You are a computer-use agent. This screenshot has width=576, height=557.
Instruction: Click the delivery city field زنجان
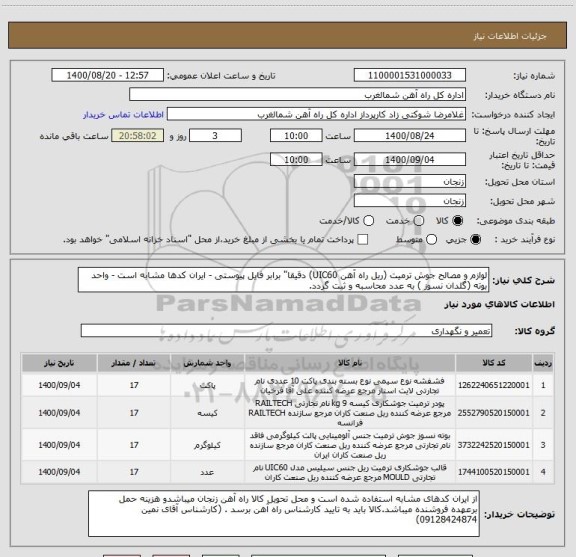click(410, 201)
